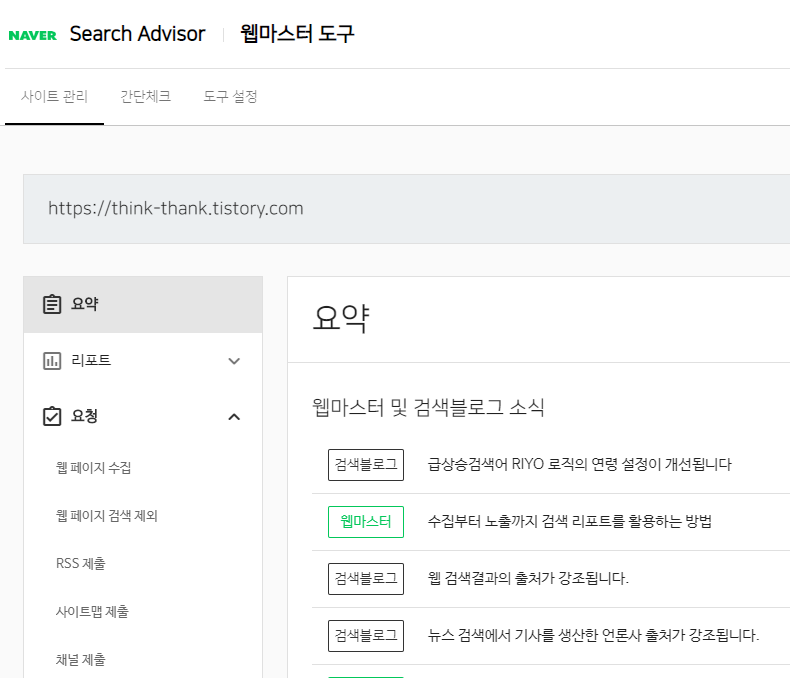This screenshot has width=790, height=678.
Task: Expand the 리포트 chevron
Action: [x=234, y=361]
